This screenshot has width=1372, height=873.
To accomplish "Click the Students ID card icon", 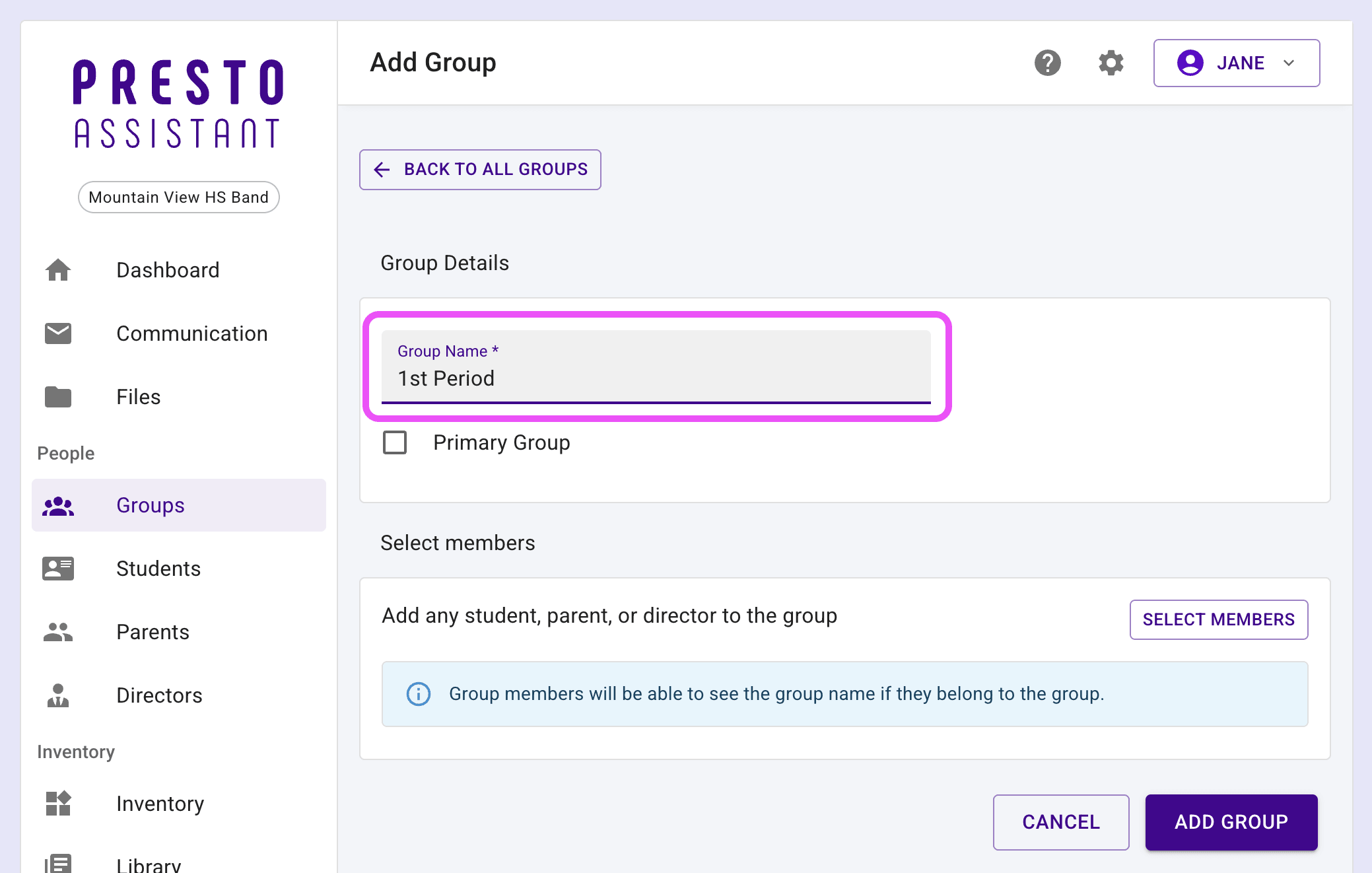I will point(58,569).
